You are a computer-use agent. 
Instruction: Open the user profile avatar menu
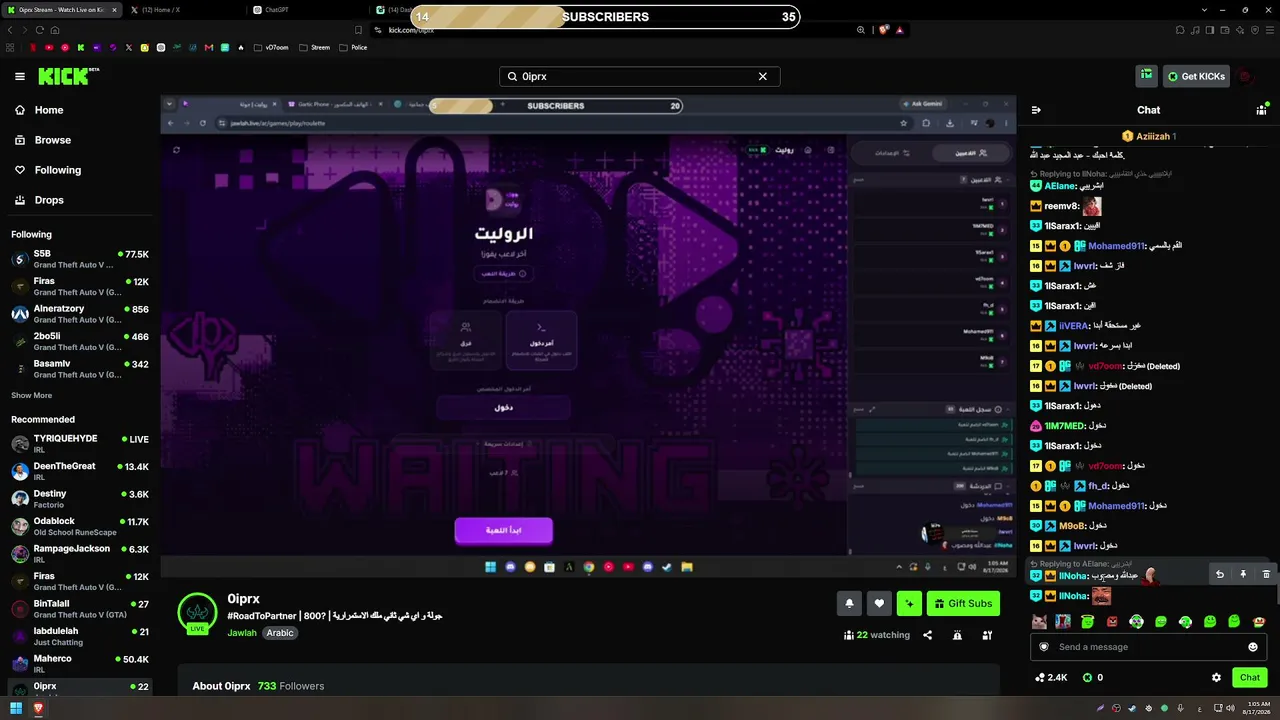point(1245,76)
